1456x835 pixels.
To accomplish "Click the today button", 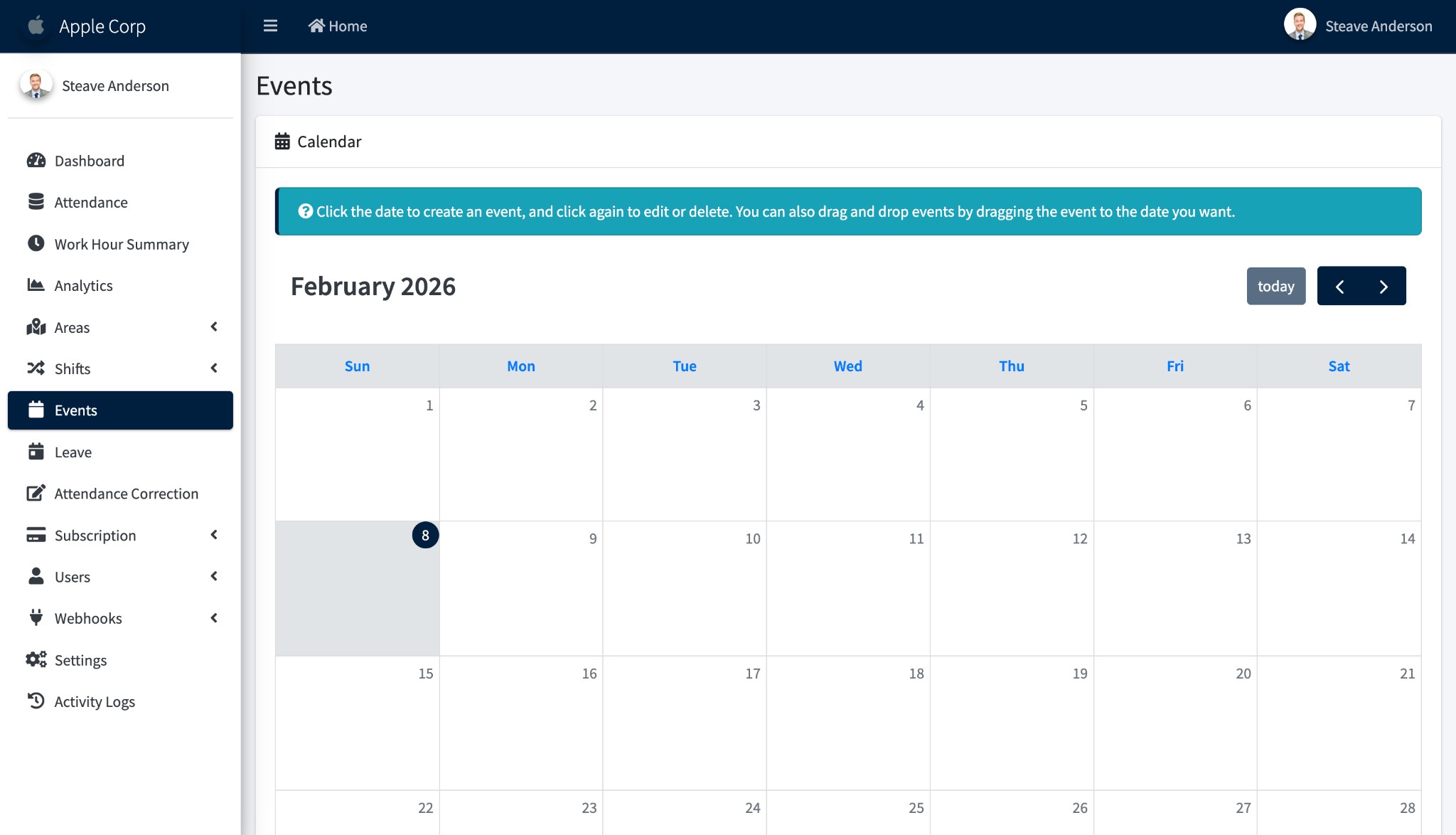I will coord(1276,286).
